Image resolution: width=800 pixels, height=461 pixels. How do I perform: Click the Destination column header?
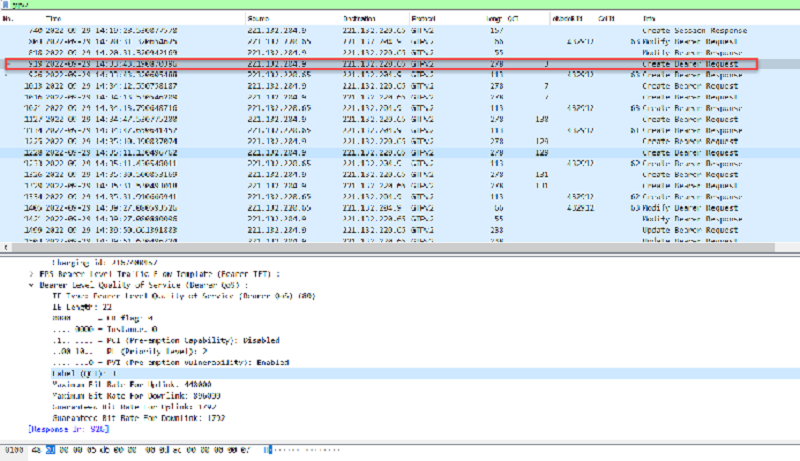(x=360, y=18)
